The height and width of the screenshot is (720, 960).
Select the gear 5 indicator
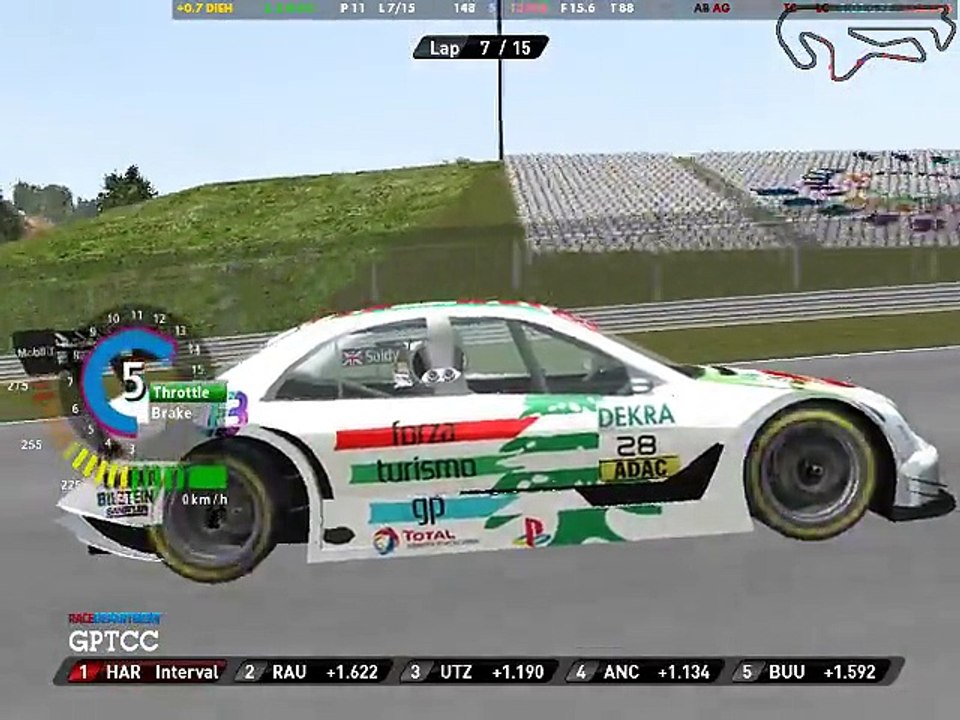pyautogui.click(x=133, y=381)
